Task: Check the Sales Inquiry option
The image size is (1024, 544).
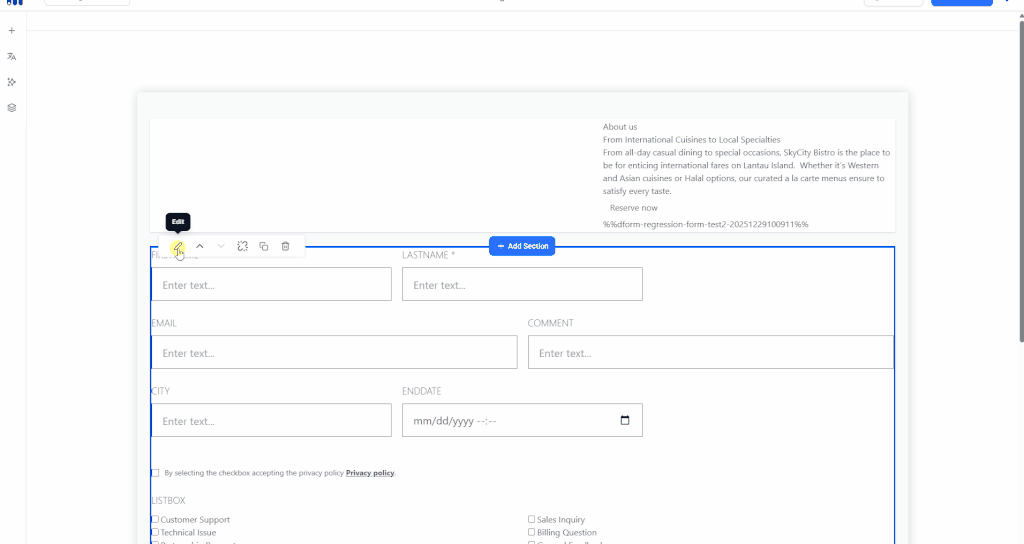Action: click(531, 519)
